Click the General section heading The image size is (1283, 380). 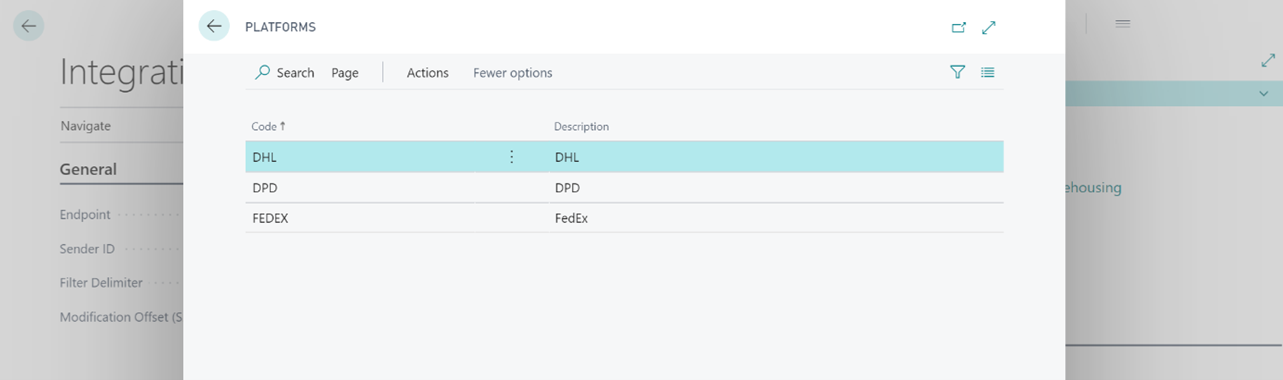88,169
